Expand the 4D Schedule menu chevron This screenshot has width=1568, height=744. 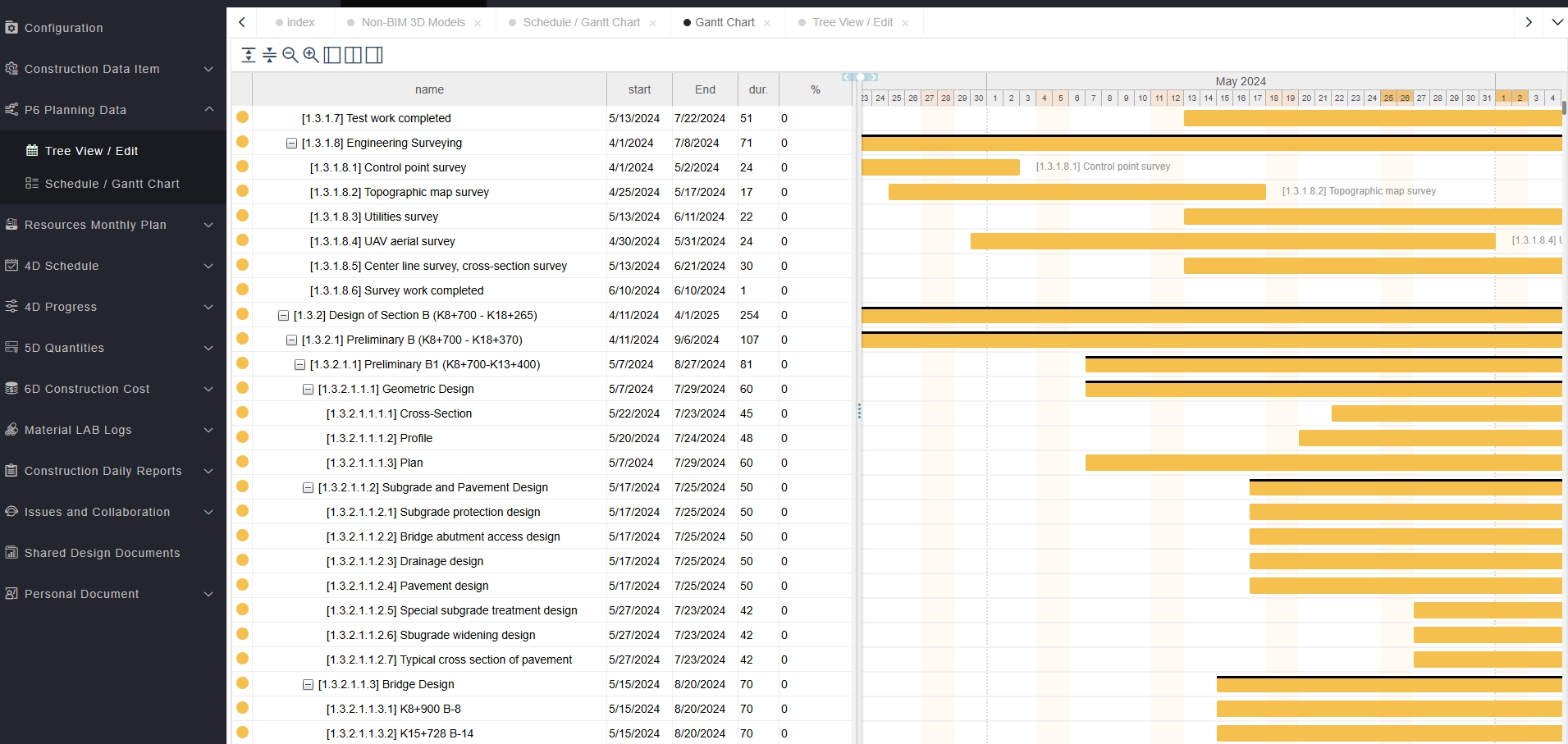pos(208,266)
